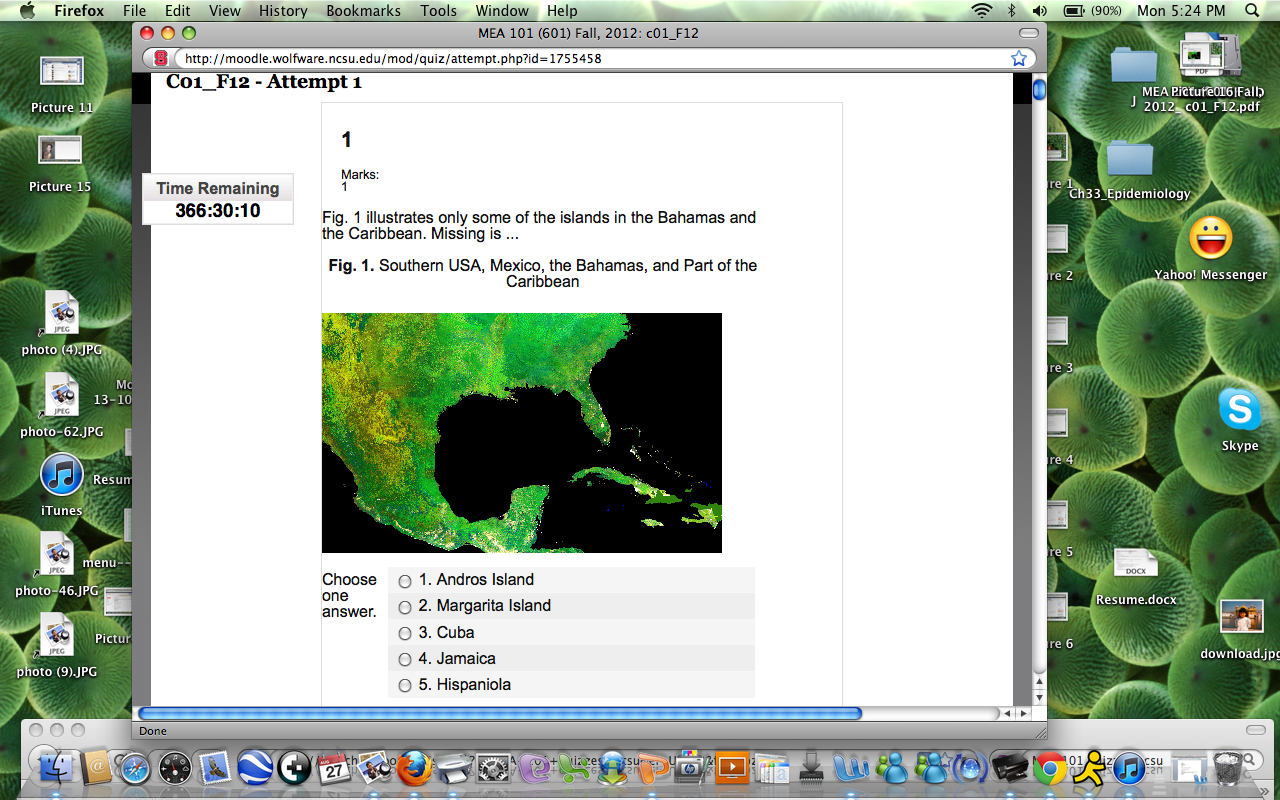Screen dimensions: 1280x800
Task: Open Keynote-style orange presentation icon in dock
Action: (732, 768)
